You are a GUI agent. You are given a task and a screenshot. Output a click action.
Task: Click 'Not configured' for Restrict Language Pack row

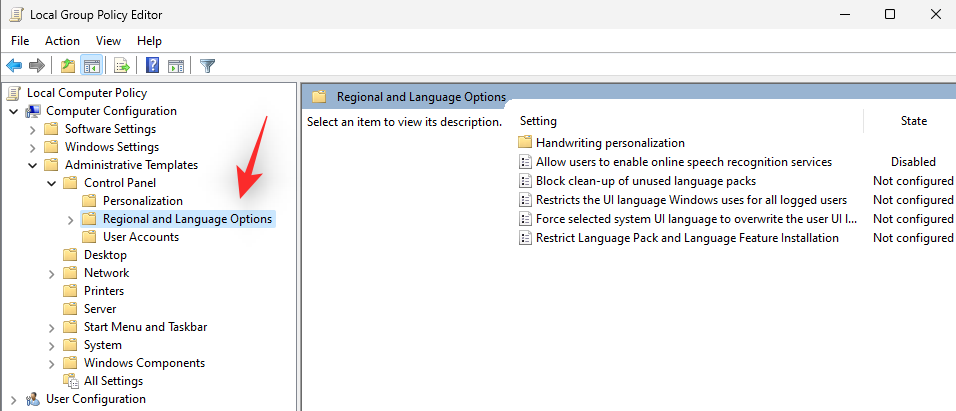pyautogui.click(x=913, y=238)
